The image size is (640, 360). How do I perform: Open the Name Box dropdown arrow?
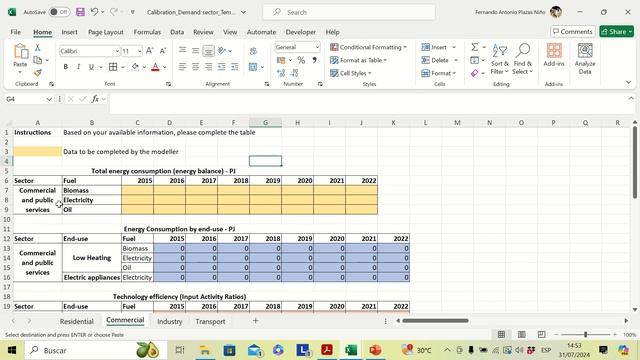tap(49, 99)
